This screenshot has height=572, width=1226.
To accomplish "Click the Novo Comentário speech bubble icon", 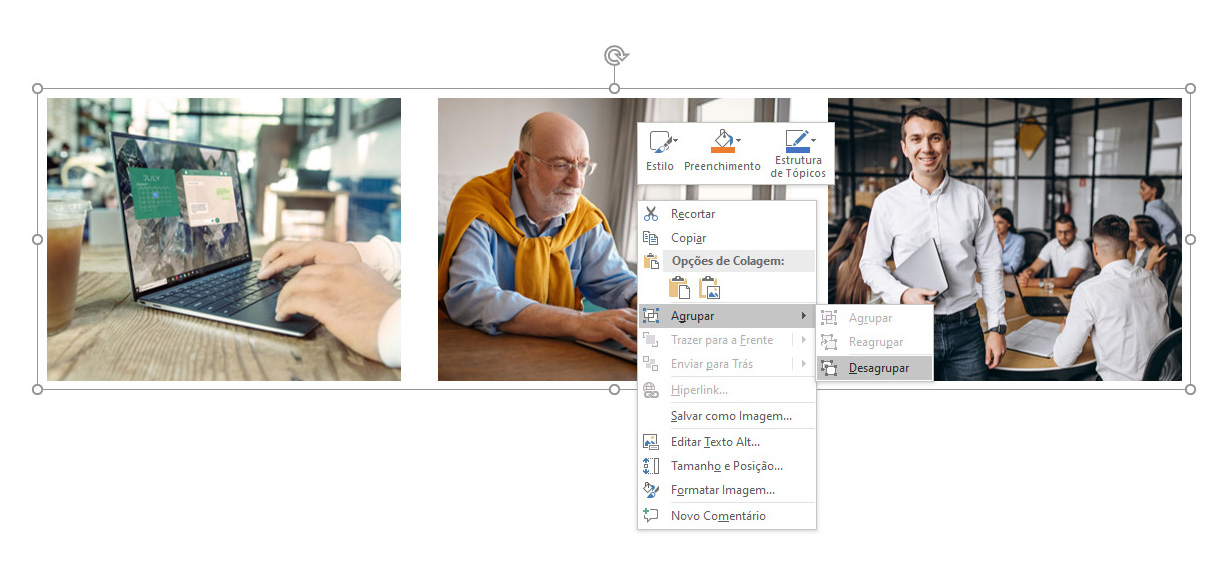I will pos(651,516).
